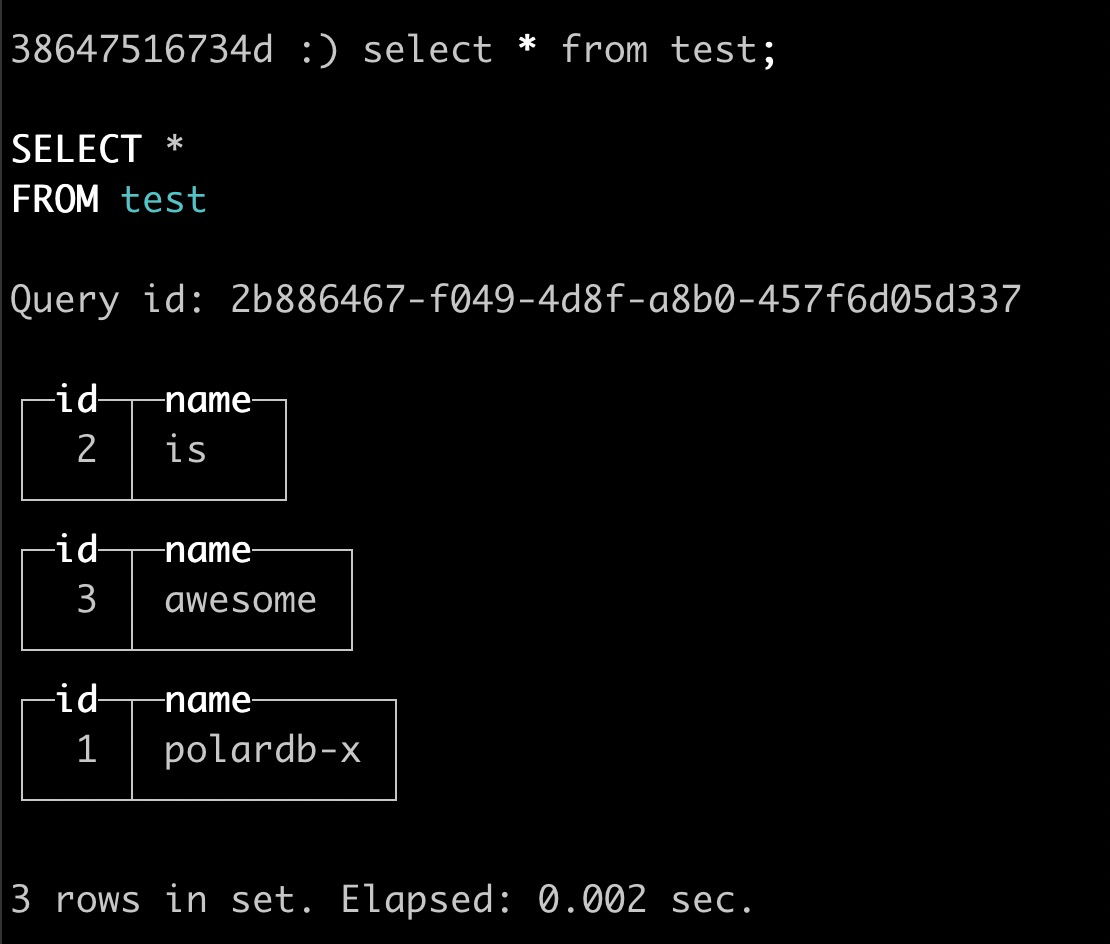This screenshot has width=1110, height=944.
Task: Click the prompt hostname 38647516734d
Action: tap(142, 50)
